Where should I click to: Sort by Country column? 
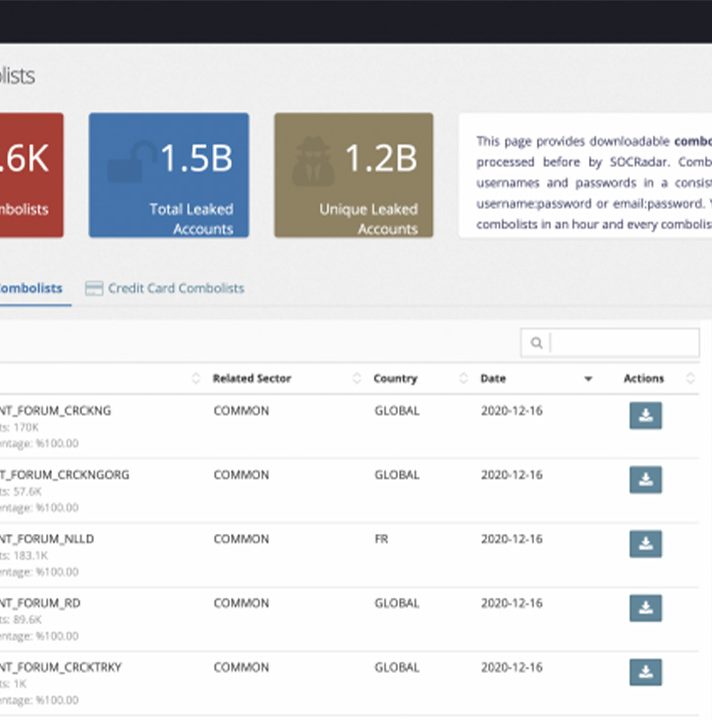463,378
